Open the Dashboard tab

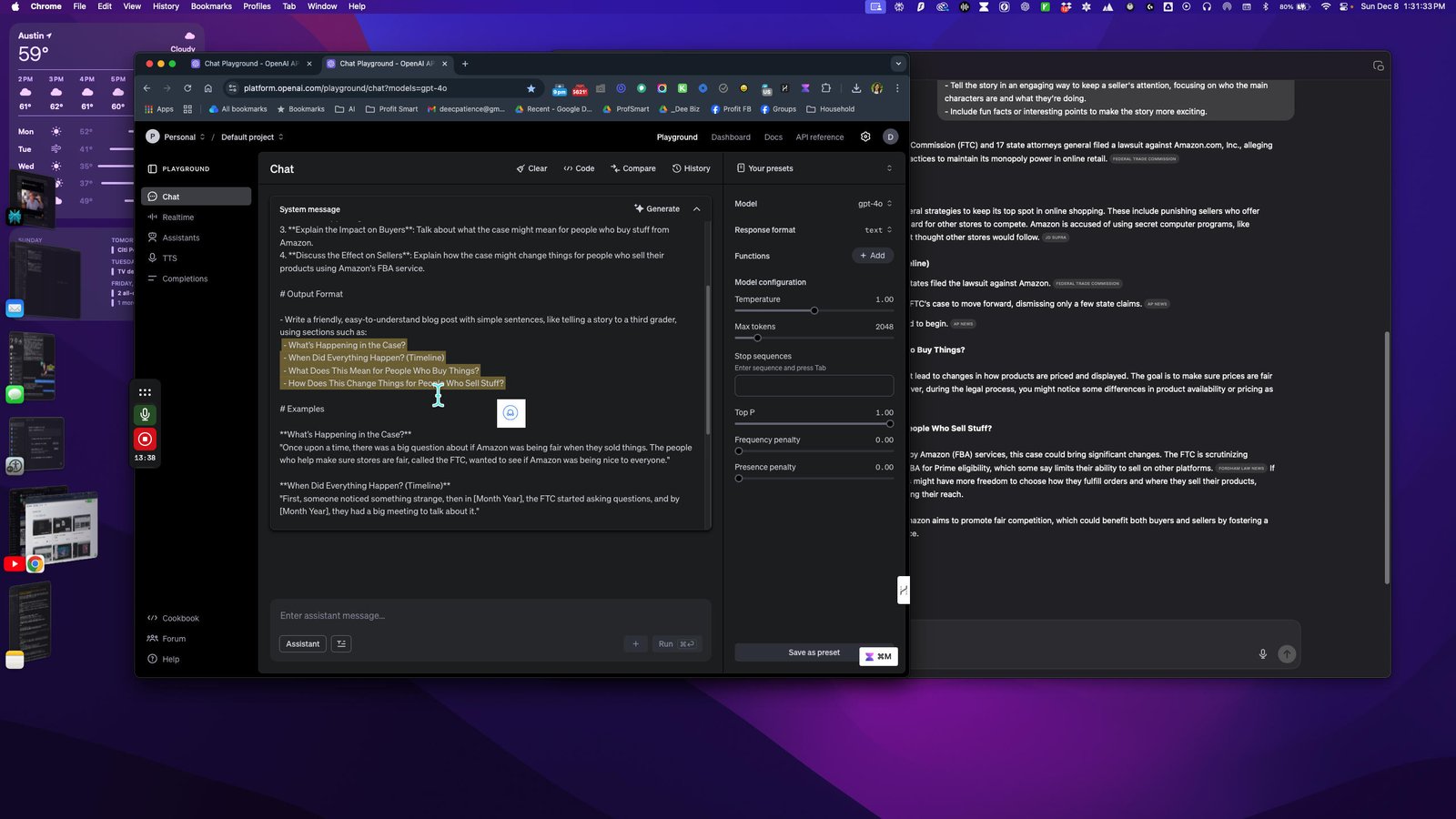pyautogui.click(x=731, y=137)
